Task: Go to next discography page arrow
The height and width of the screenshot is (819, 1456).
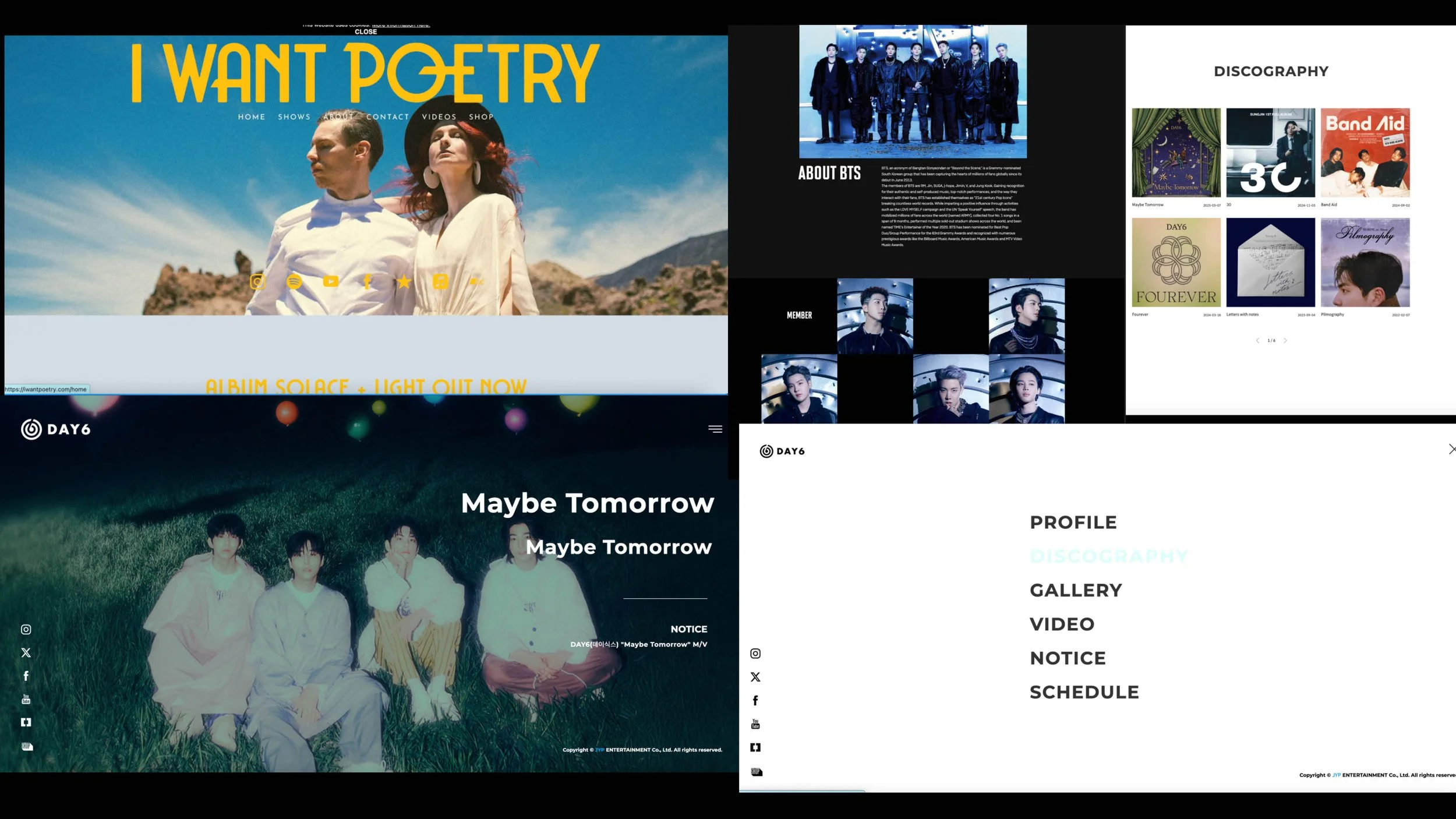Action: pos(1285,341)
